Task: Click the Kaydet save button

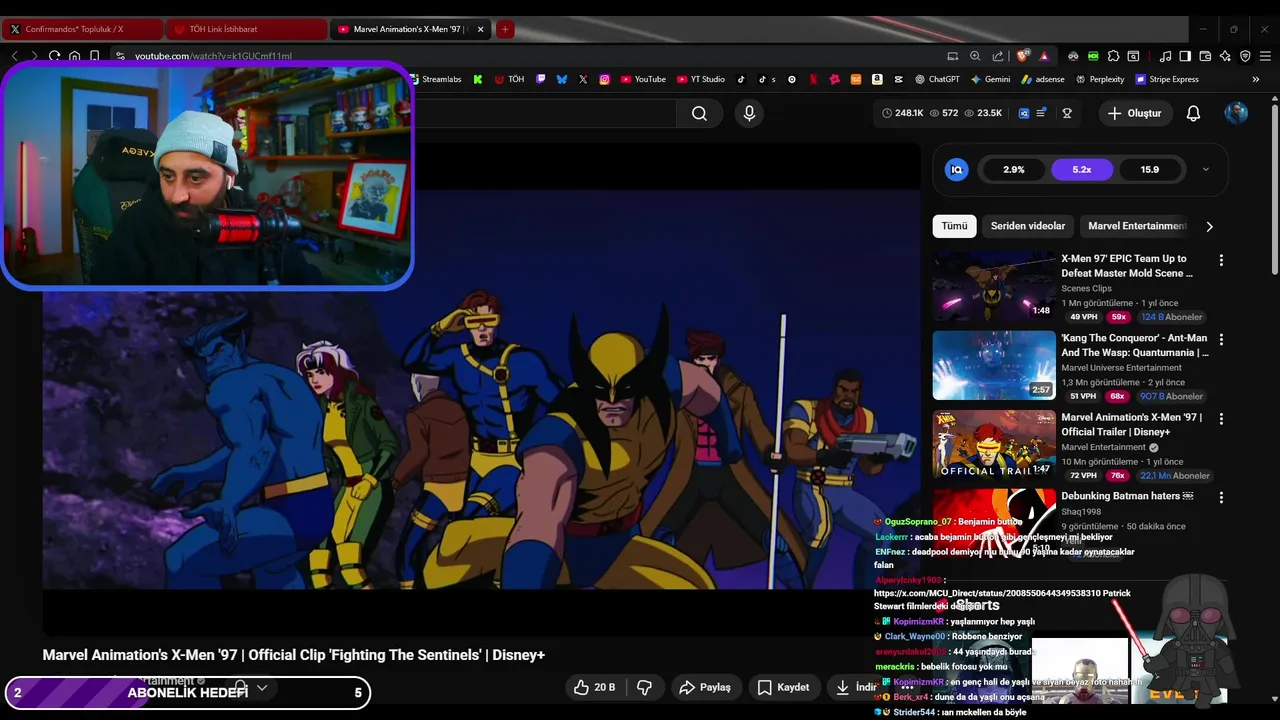Action: pyautogui.click(x=783, y=687)
